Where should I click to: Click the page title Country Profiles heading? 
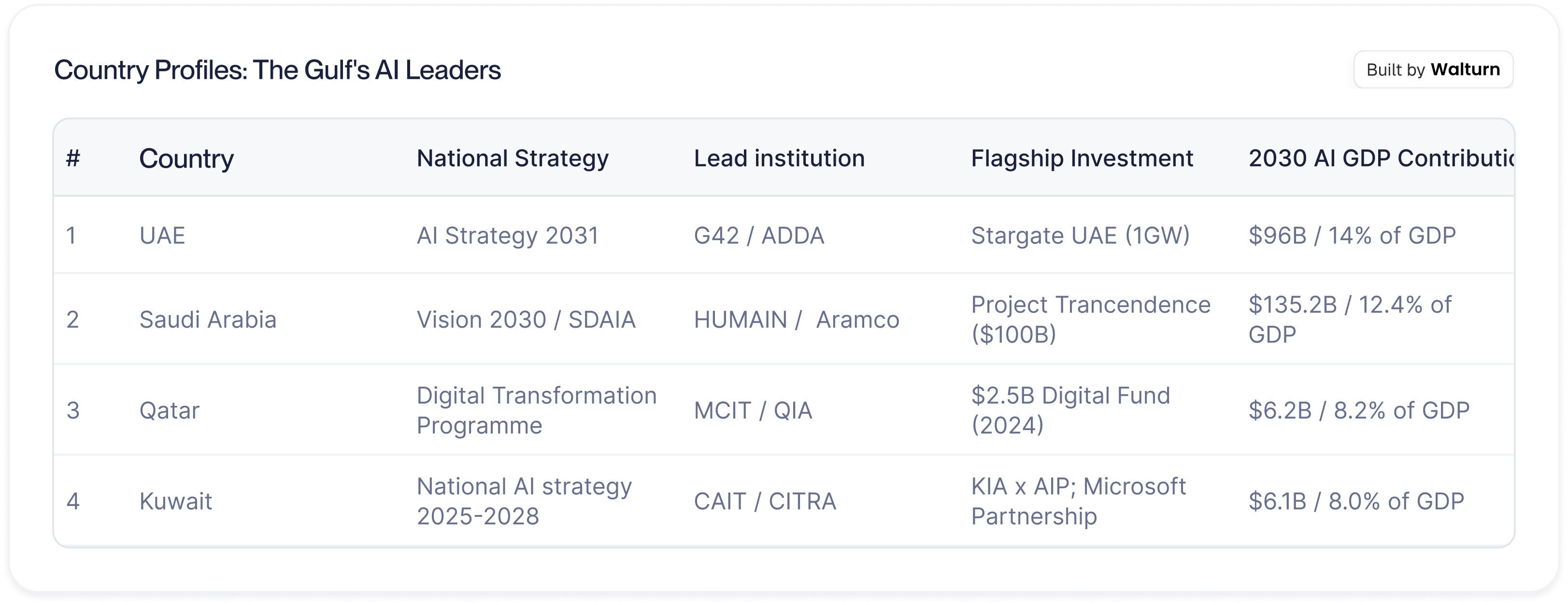pos(278,70)
